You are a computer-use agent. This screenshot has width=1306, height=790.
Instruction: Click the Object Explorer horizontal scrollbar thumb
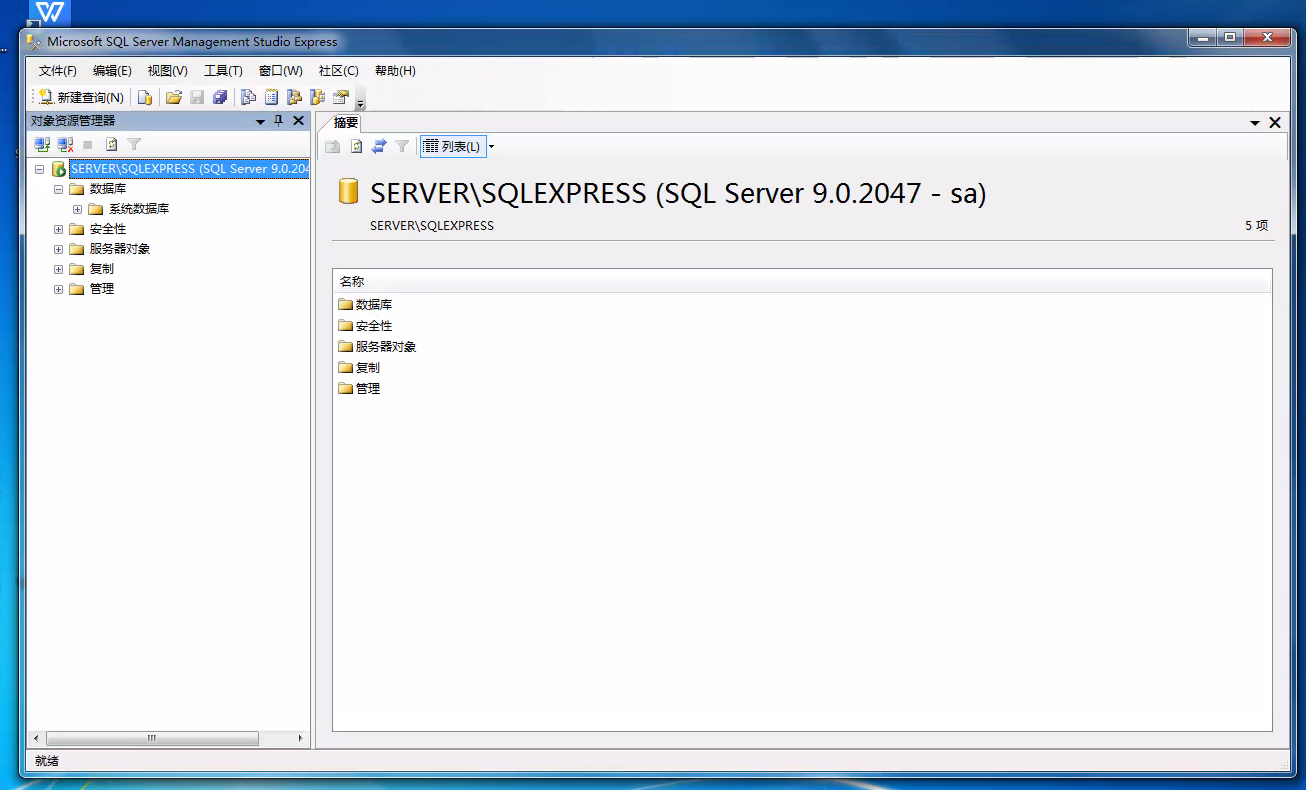click(x=152, y=738)
